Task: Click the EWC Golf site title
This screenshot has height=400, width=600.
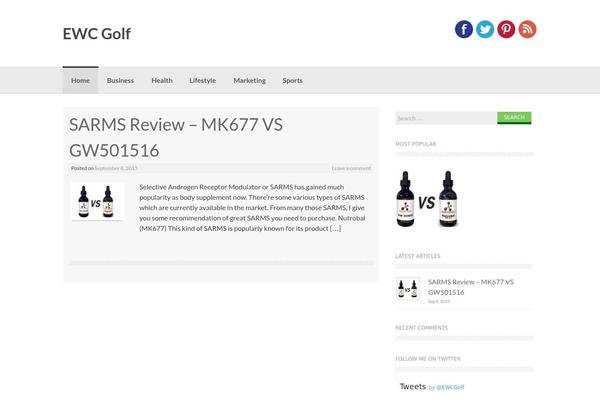Action: coord(97,34)
